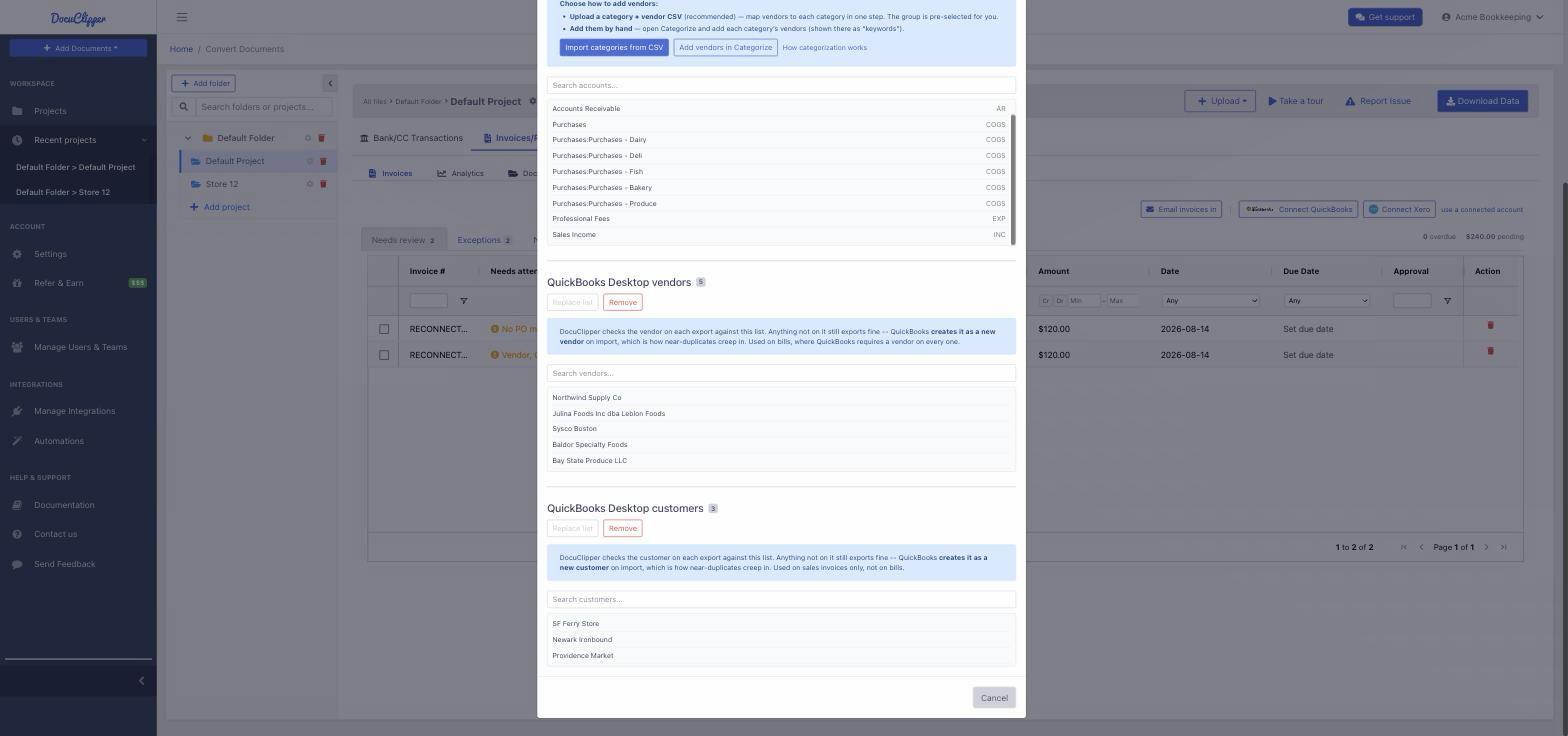
Task: Click the Invoice # column filter funnel icon
Action: pyautogui.click(x=463, y=301)
